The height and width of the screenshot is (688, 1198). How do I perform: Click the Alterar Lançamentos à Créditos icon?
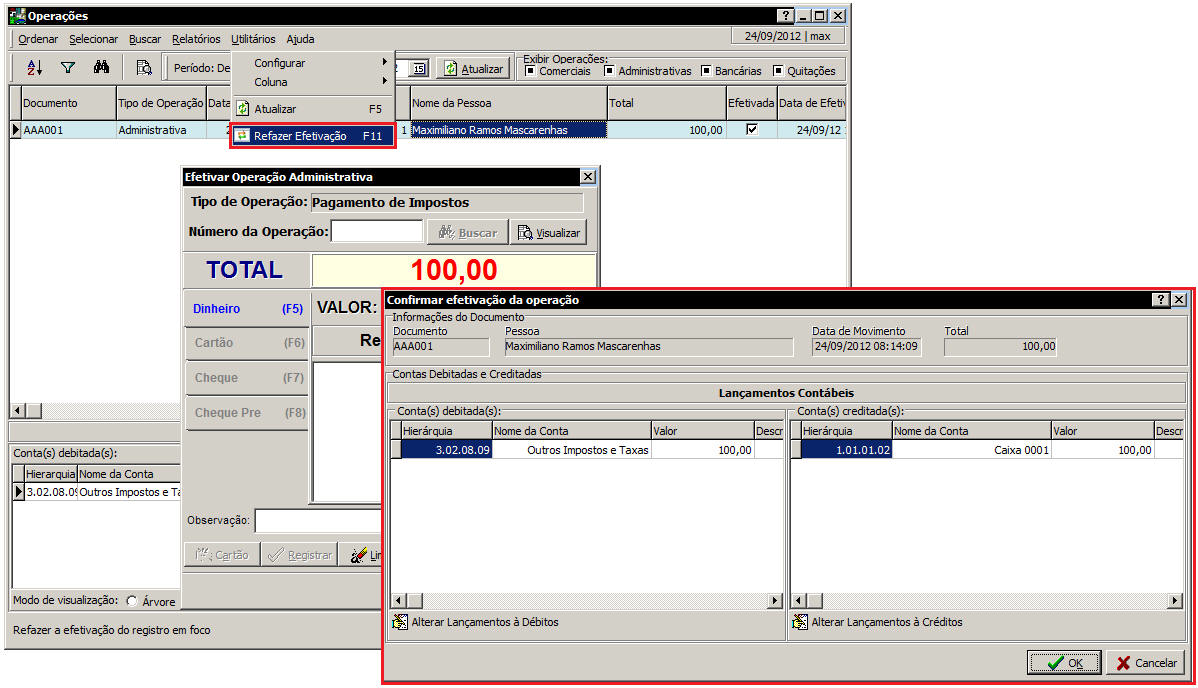800,622
